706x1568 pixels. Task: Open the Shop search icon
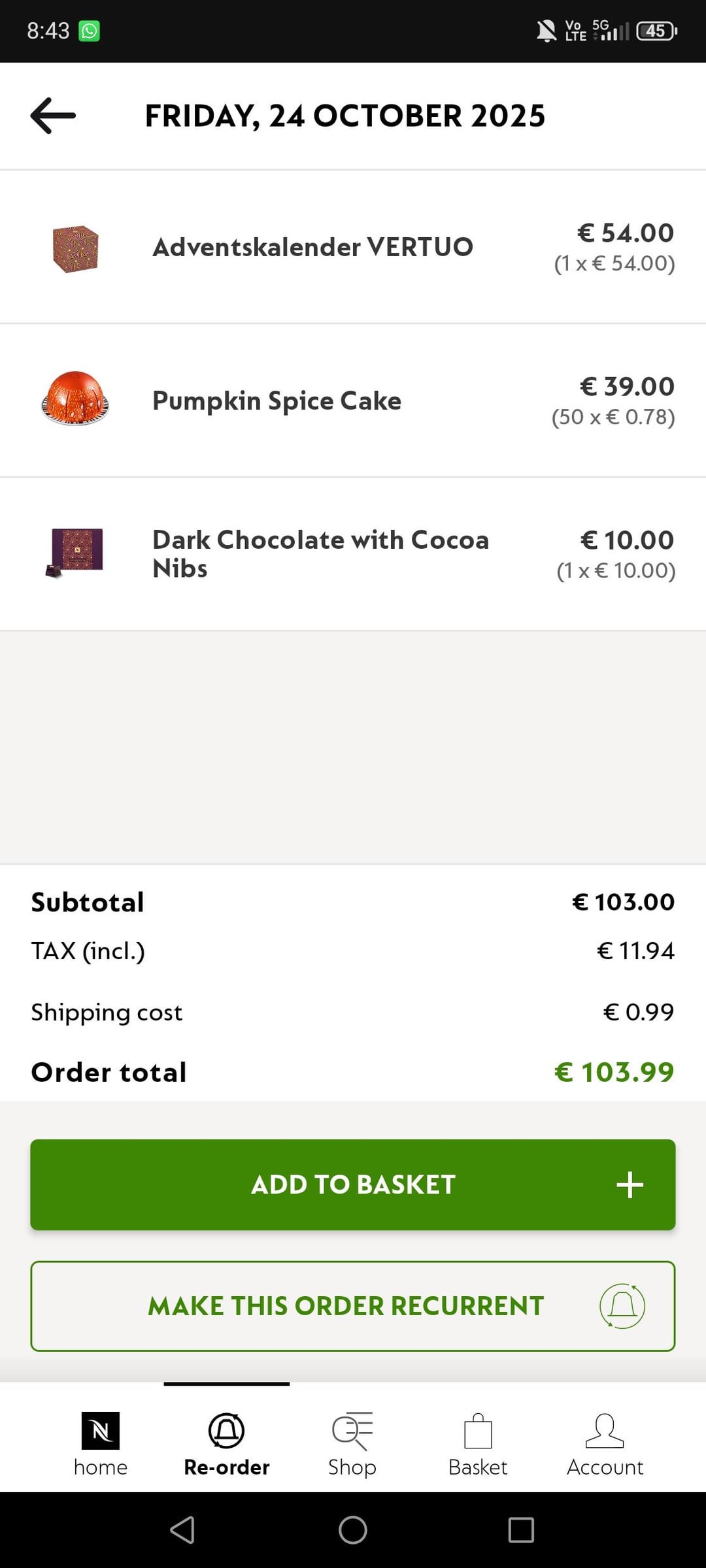pos(352,1431)
